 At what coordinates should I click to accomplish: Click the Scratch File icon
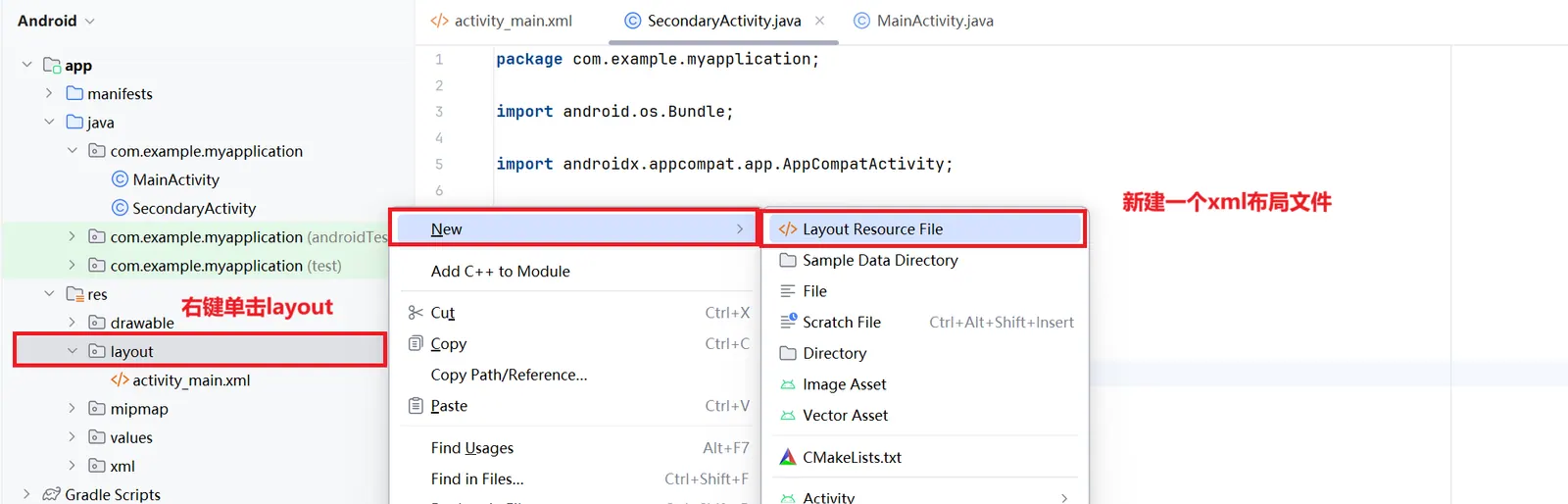787,322
